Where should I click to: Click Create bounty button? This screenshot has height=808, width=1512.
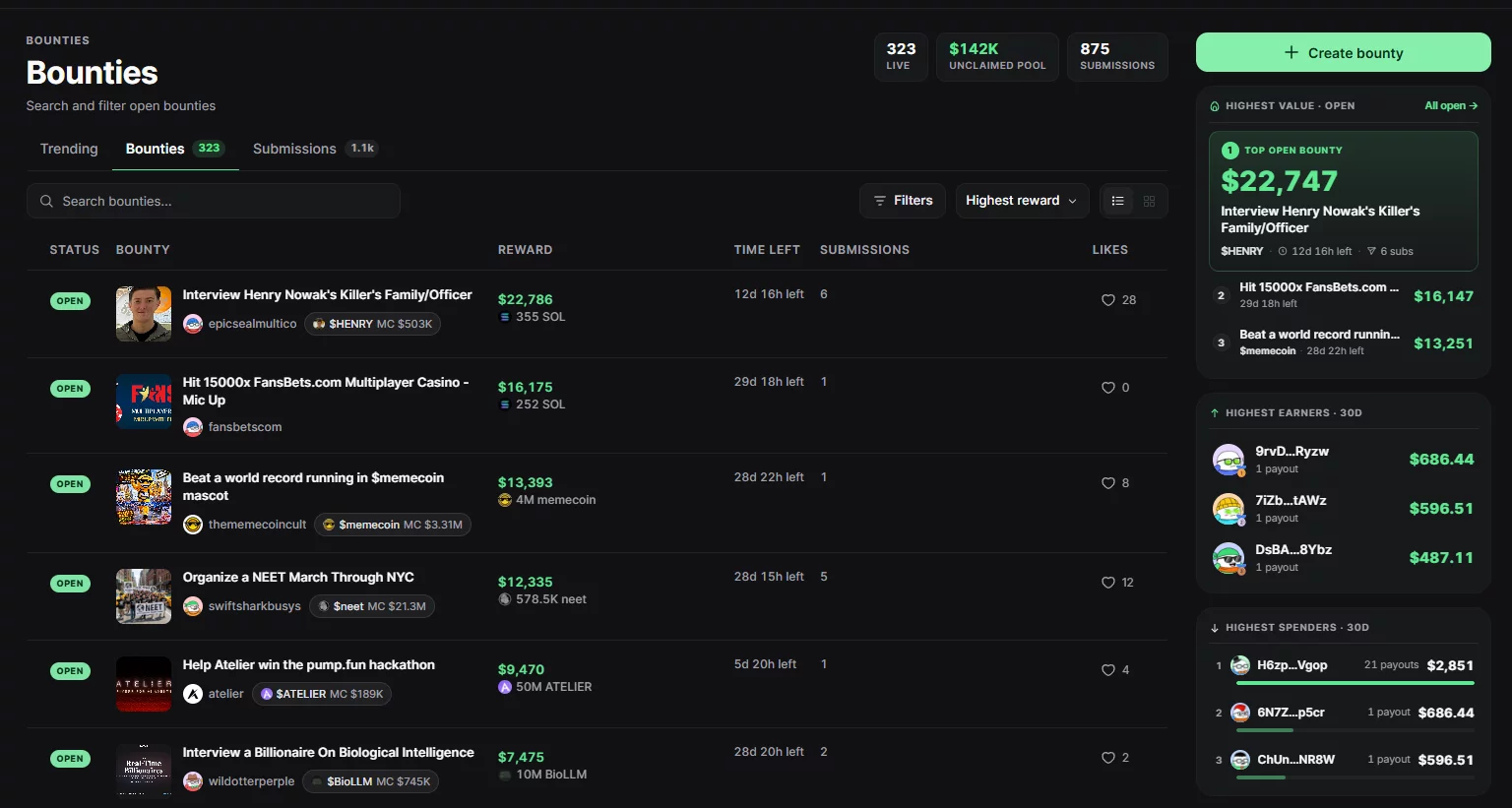[x=1343, y=52]
